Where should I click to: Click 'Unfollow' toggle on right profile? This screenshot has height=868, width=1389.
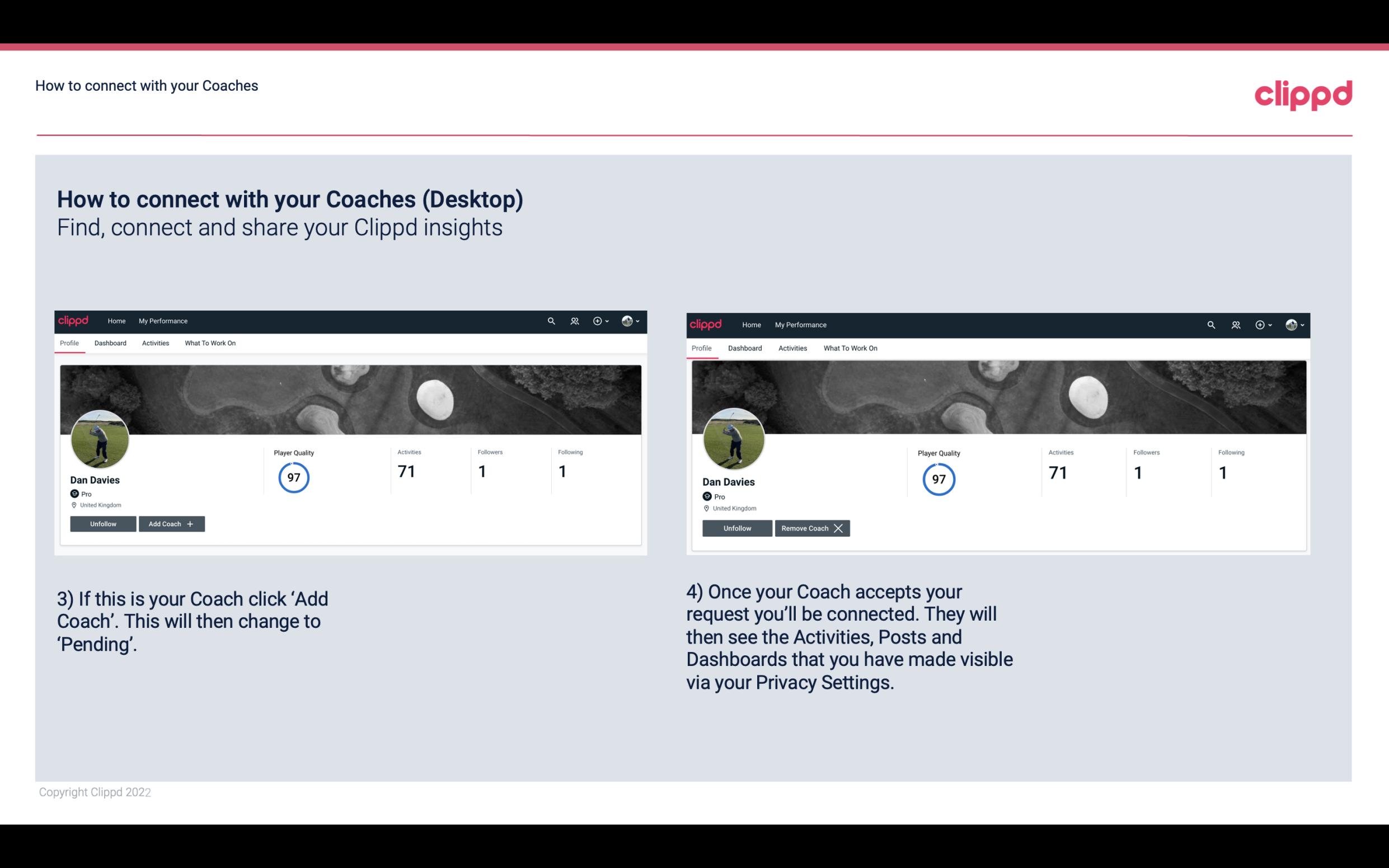click(x=737, y=527)
